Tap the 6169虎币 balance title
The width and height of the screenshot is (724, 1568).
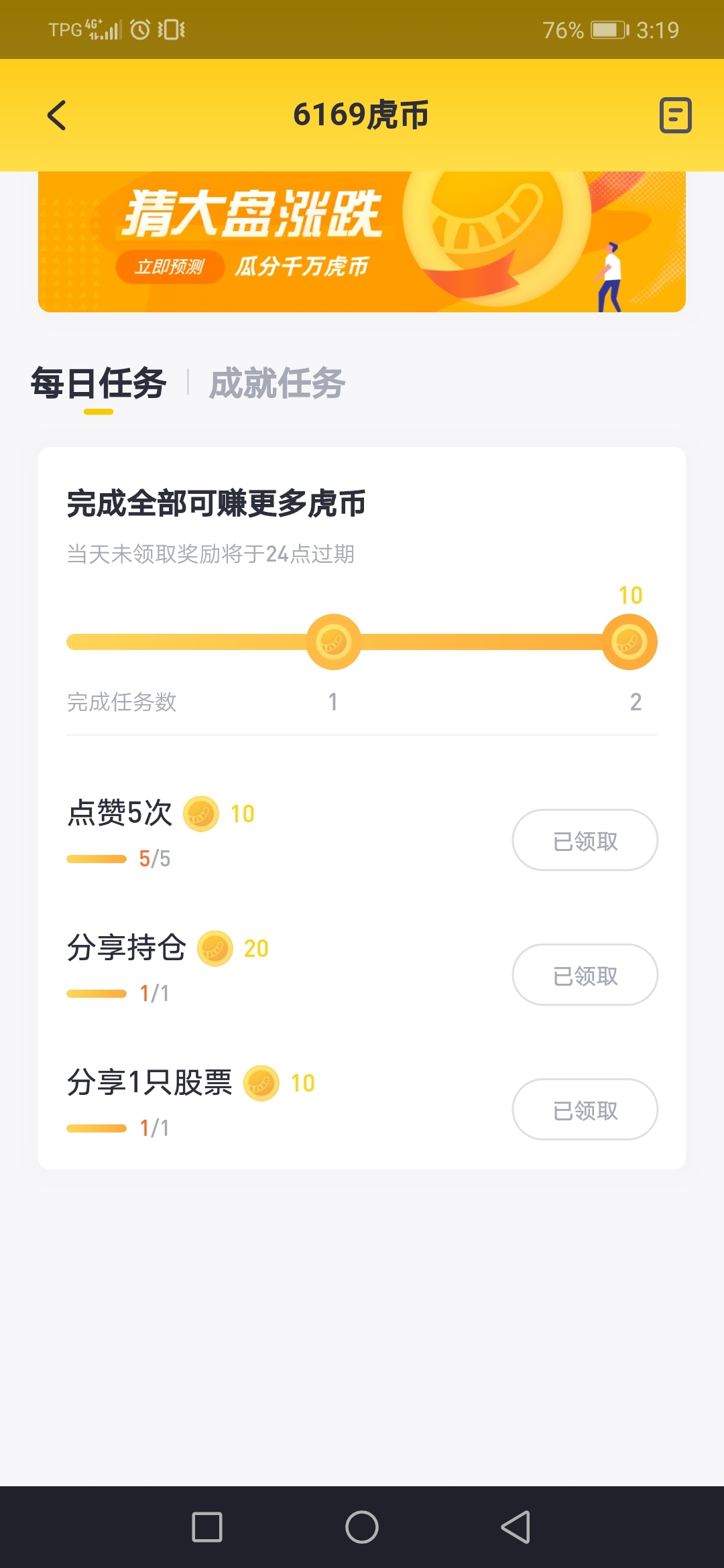click(361, 115)
